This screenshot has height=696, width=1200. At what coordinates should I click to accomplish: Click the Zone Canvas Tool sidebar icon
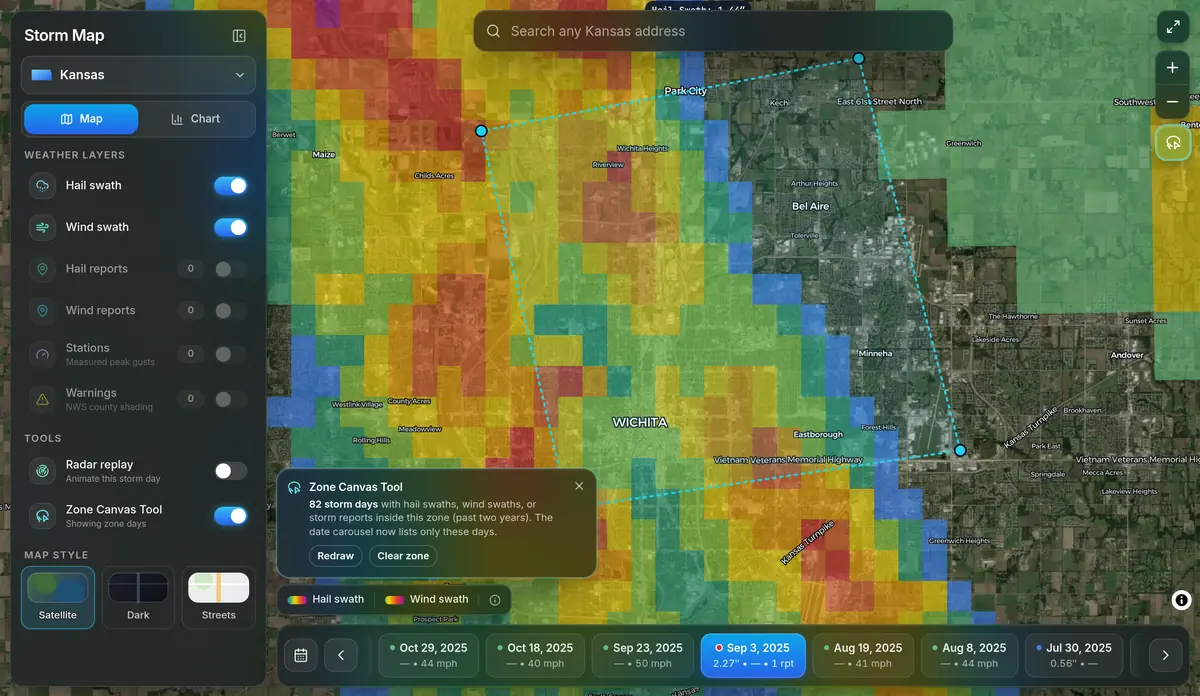pos(43,516)
